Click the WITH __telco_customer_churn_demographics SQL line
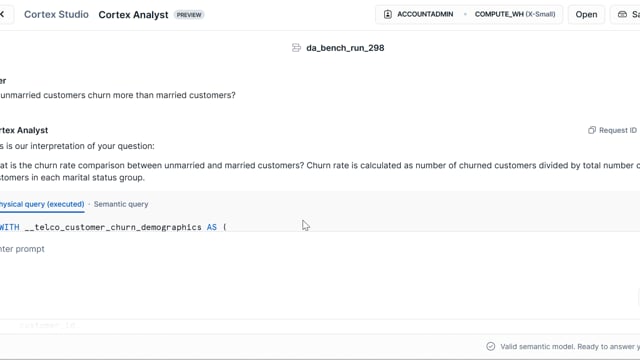 click(113, 227)
